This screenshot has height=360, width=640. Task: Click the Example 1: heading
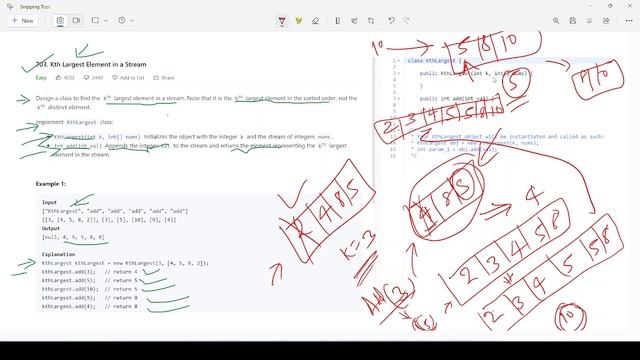pos(51,184)
